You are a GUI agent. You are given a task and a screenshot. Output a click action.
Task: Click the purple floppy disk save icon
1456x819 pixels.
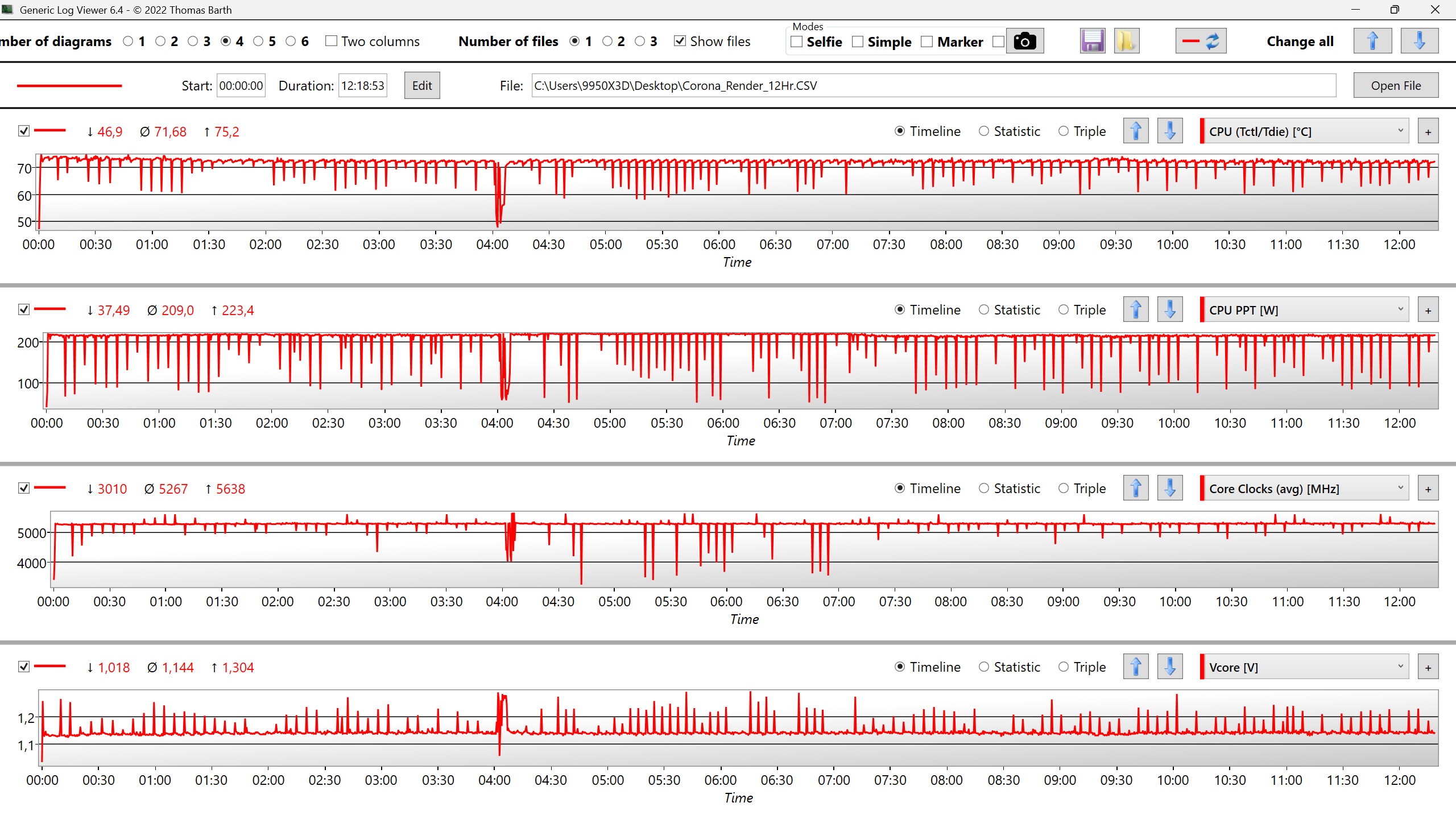[x=1093, y=41]
